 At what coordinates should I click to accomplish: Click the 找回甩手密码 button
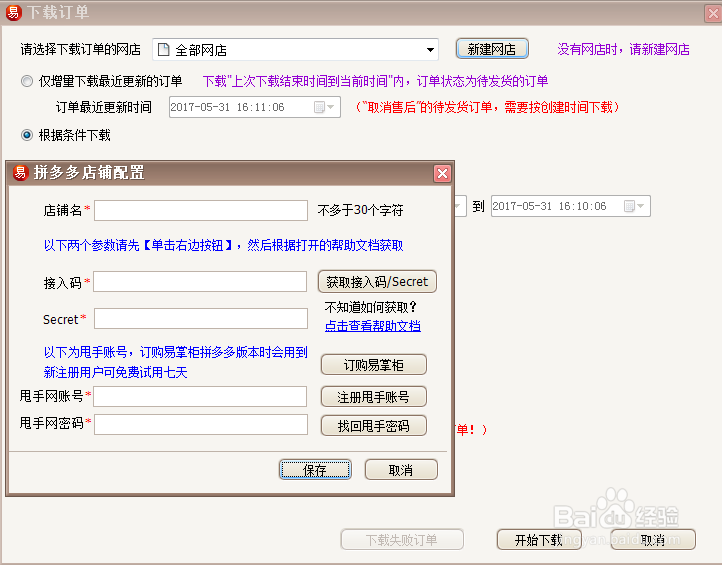pos(373,425)
